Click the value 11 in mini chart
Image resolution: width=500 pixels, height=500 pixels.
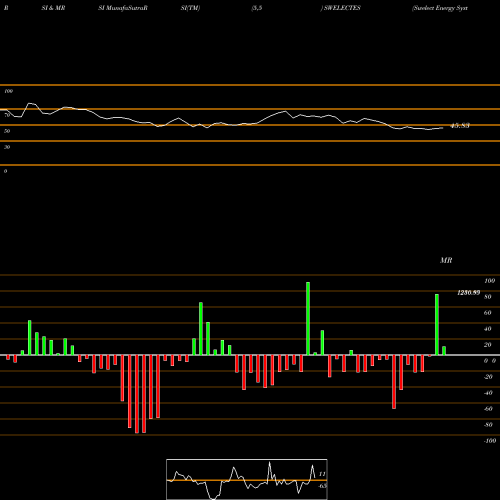(x=322, y=474)
